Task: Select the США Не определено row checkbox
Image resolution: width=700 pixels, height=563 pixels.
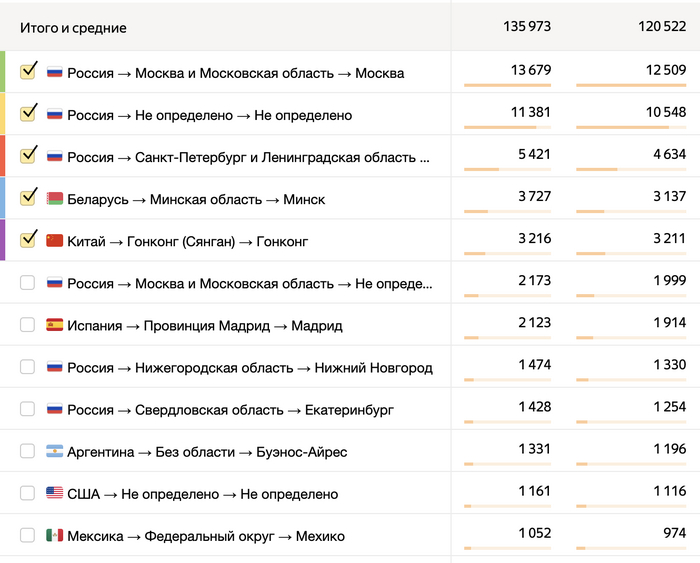Action: point(27,494)
